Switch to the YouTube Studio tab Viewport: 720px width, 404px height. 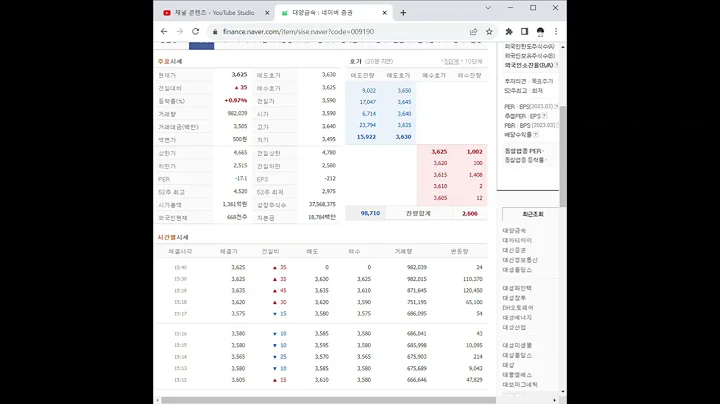pyautogui.click(x=214, y=13)
